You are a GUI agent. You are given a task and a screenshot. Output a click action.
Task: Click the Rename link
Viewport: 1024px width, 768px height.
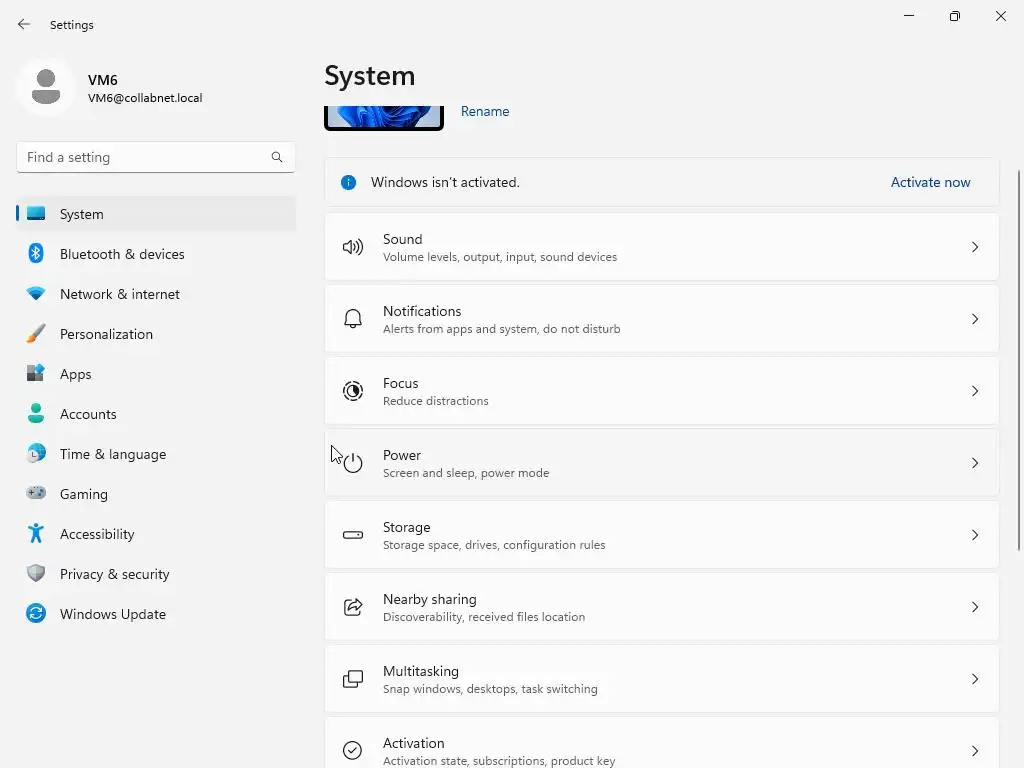point(485,111)
